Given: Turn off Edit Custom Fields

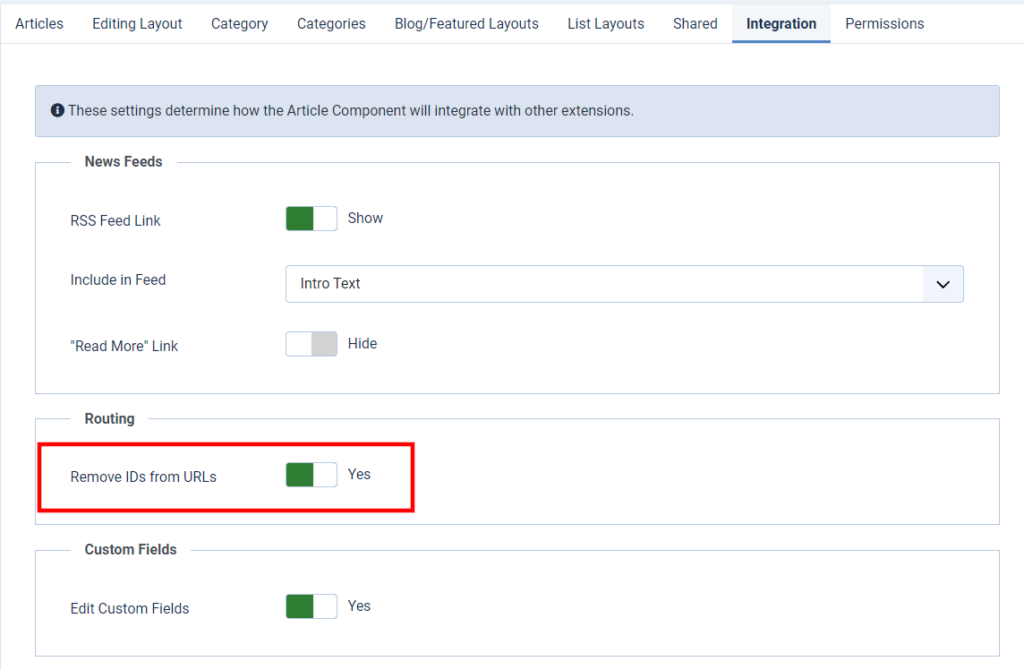Looking at the screenshot, I should click(310, 606).
